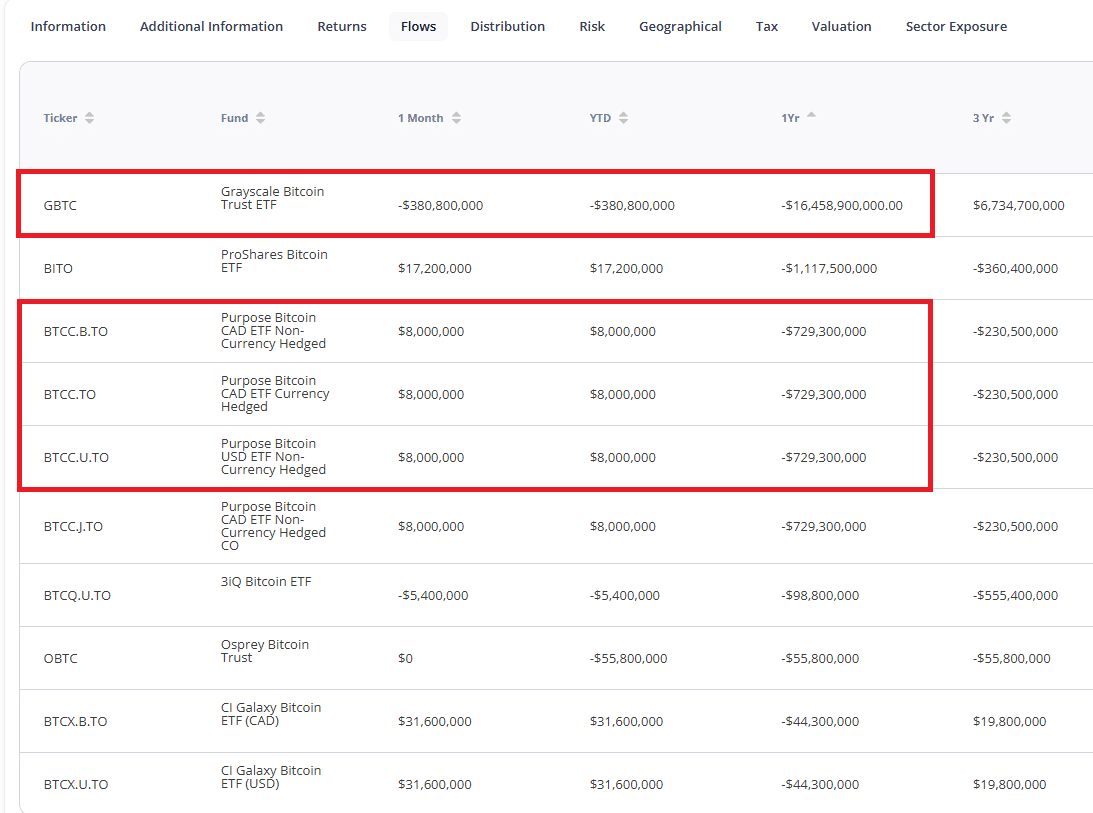Click the BTCQ.U.TO ticker cell

pyautogui.click(x=77, y=596)
